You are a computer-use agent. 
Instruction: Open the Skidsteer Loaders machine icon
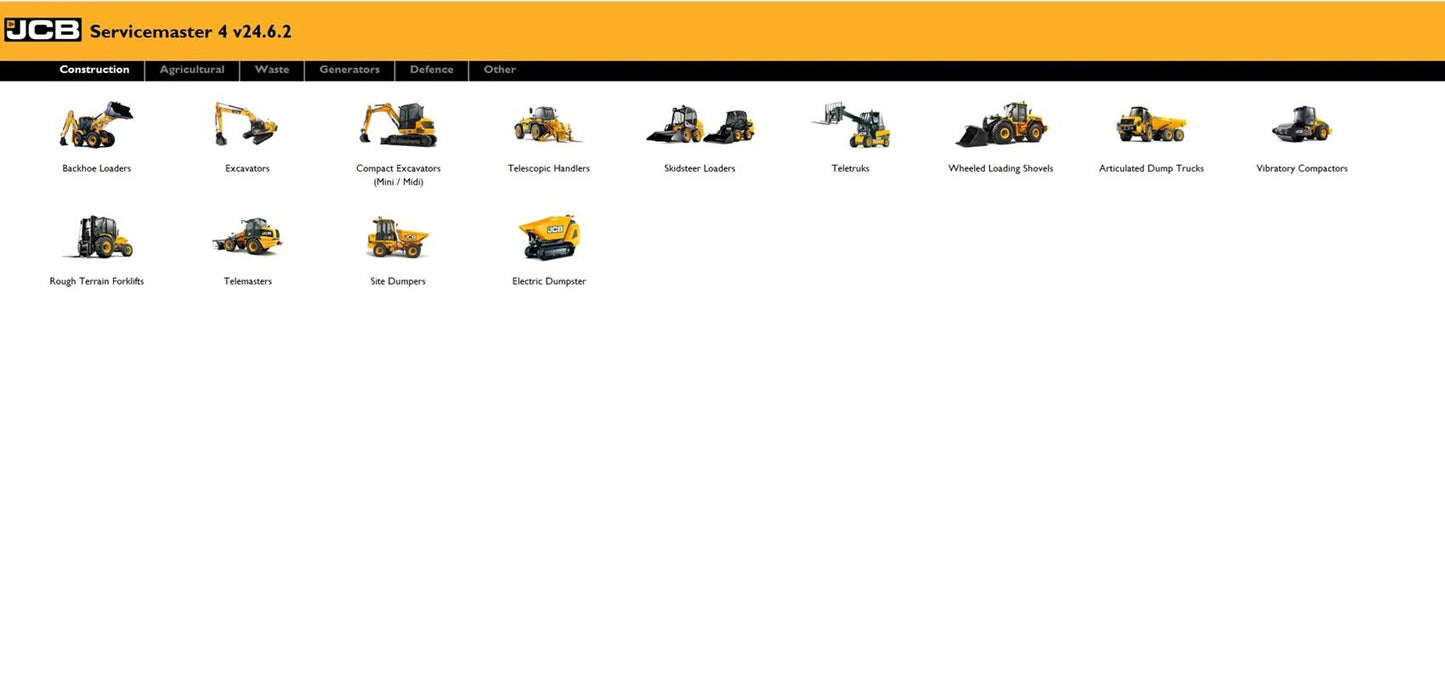[700, 126]
